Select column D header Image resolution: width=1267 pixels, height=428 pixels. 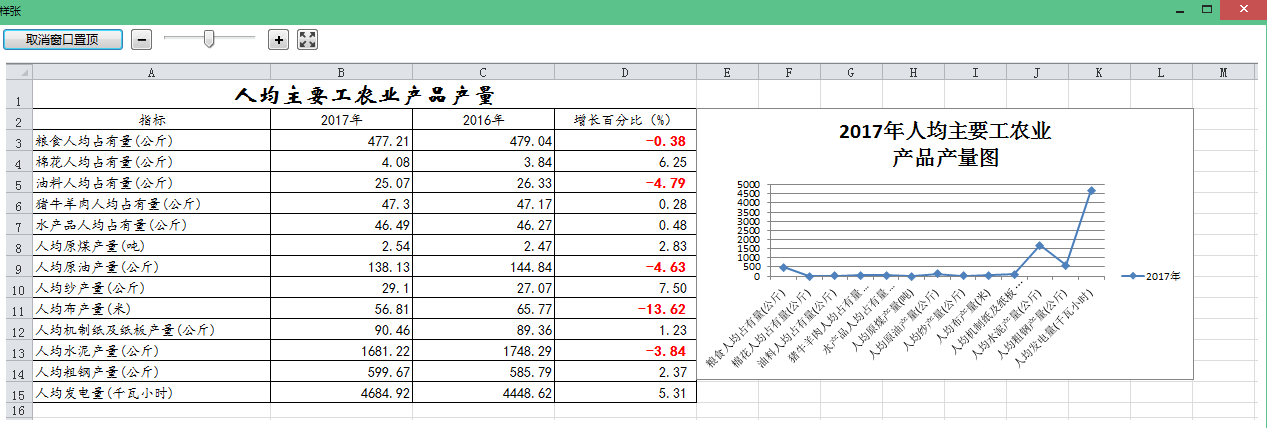click(x=625, y=72)
